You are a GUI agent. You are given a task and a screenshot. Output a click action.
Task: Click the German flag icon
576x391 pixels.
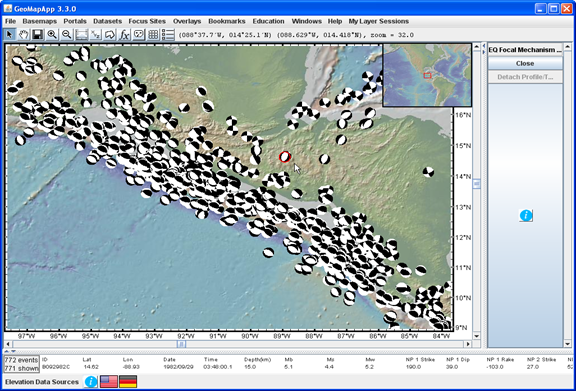pyautogui.click(x=128, y=381)
